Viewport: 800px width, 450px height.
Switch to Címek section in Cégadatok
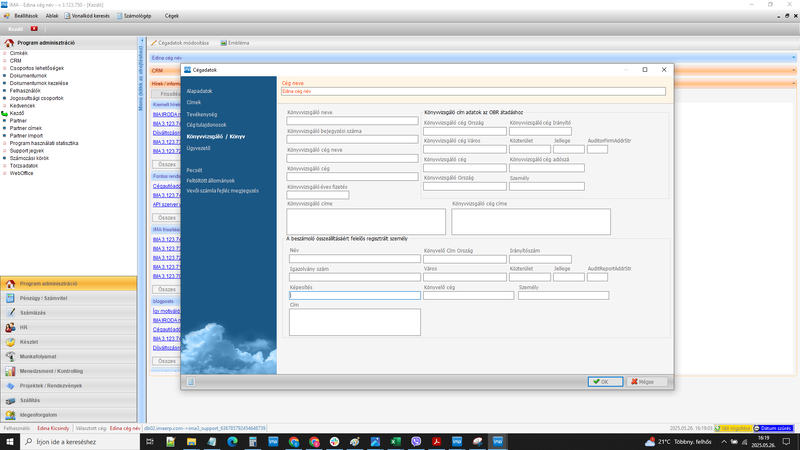coord(194,102)
